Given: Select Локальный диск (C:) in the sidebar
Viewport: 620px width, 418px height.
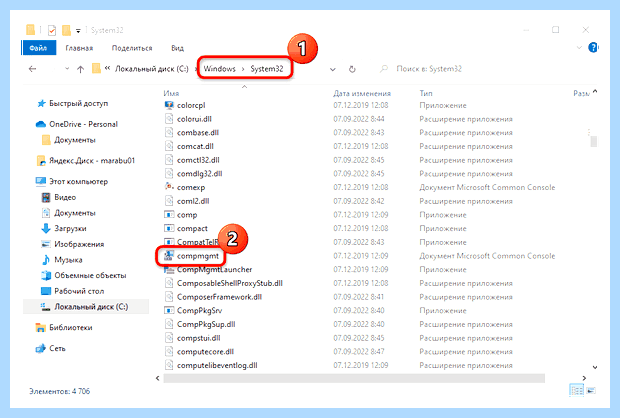Looking at the screenshot, I should [86, 307].
